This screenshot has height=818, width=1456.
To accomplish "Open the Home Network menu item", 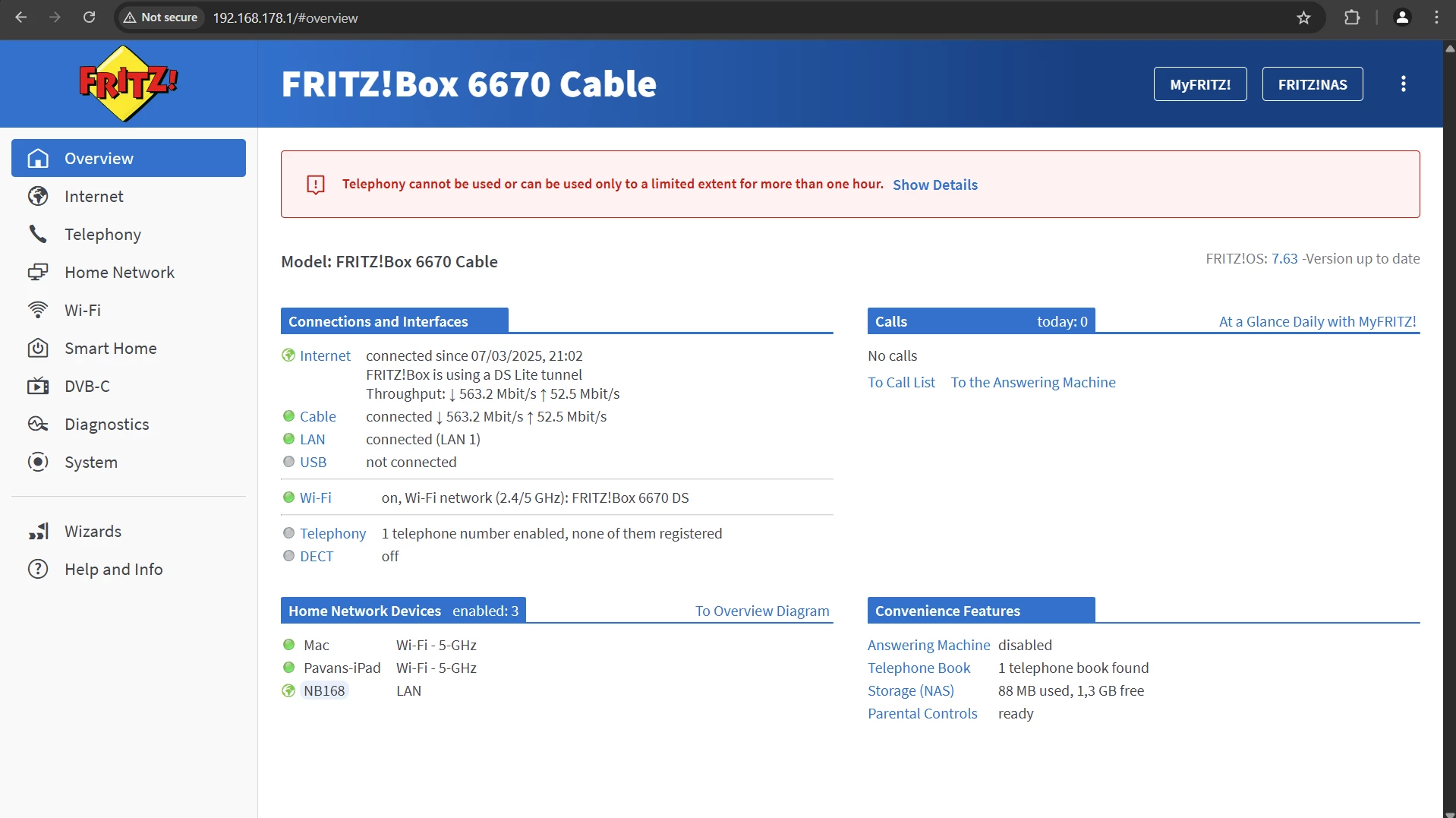I will [x=128, y=272].
